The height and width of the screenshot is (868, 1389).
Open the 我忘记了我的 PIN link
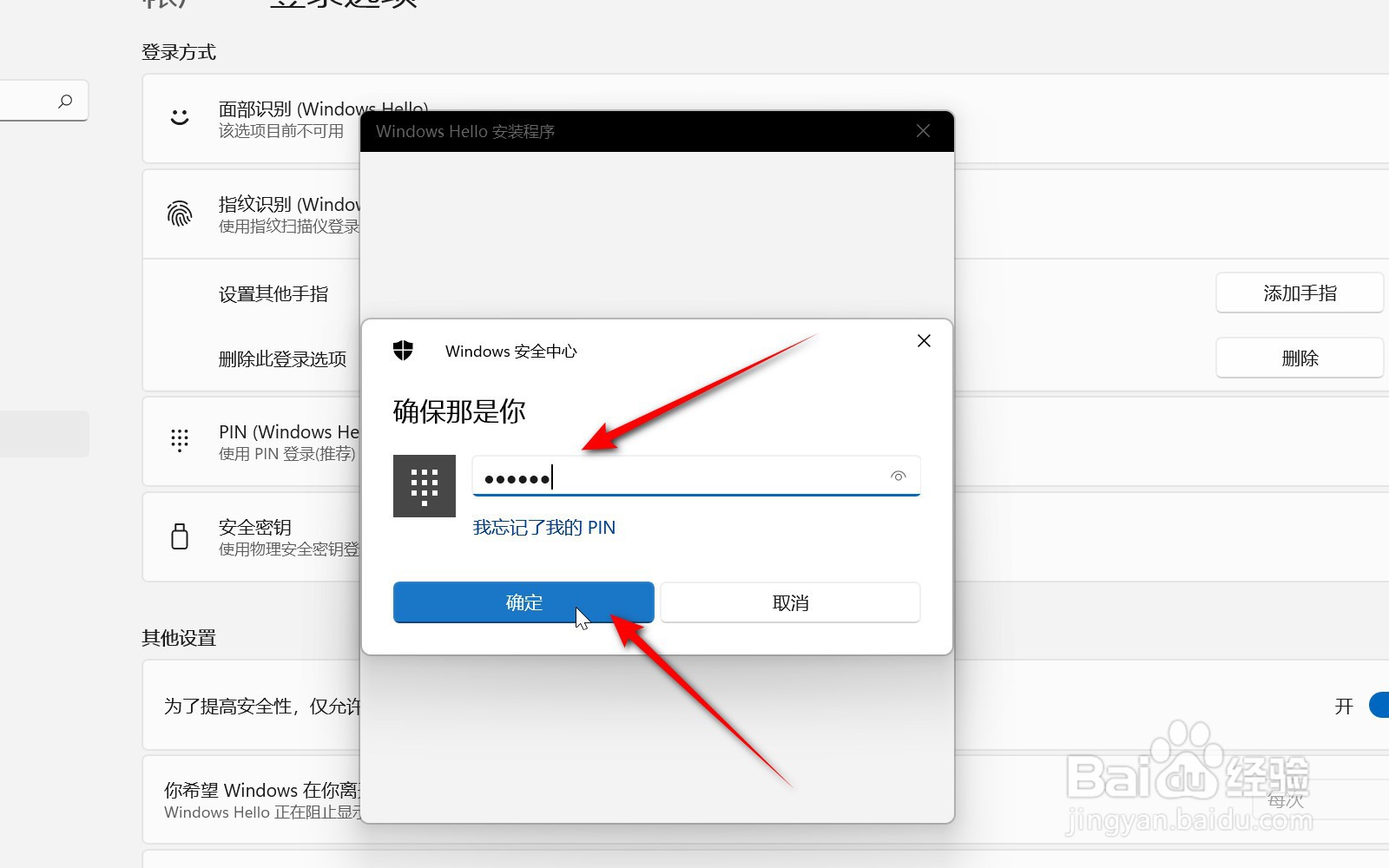pyautogui.click(x=544, y=528)
